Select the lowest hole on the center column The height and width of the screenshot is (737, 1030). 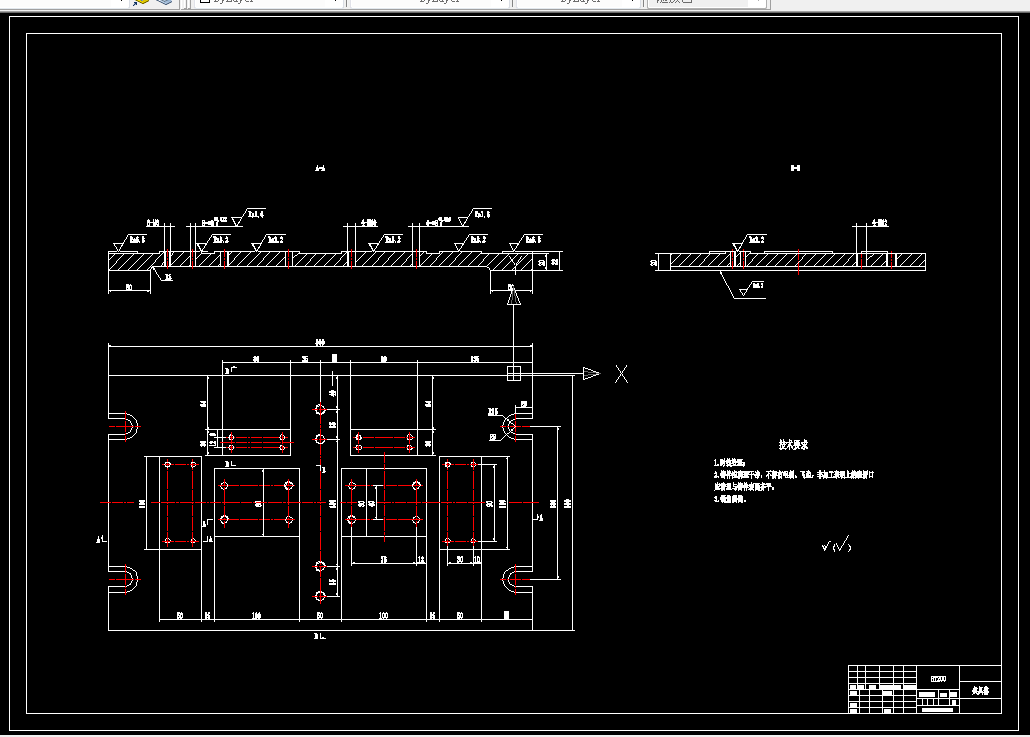[x=320, y=596]
